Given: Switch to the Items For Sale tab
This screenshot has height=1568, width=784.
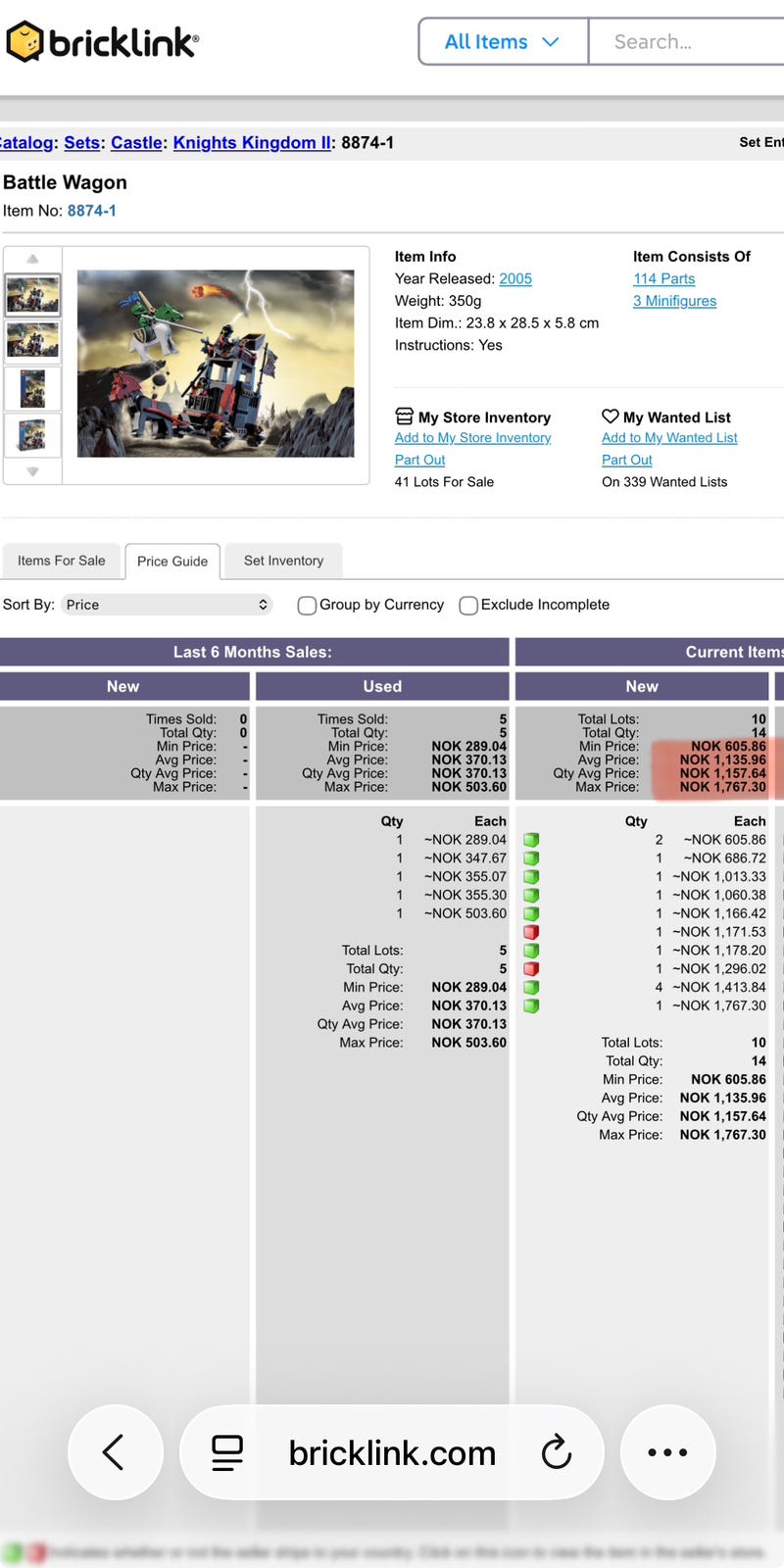Looking at the screenshot, I should 61,561.
